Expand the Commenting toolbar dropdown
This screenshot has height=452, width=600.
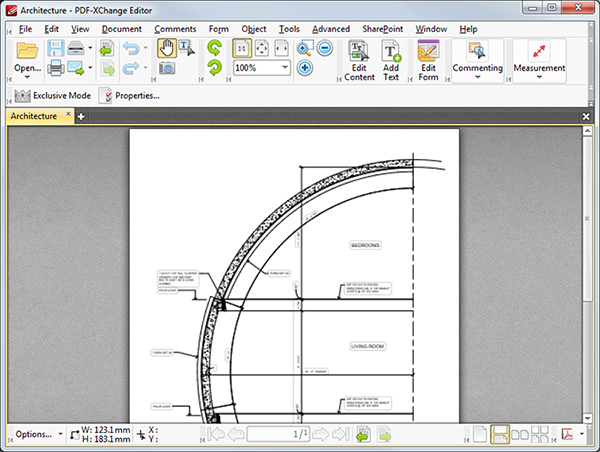(x=478, y=77)
